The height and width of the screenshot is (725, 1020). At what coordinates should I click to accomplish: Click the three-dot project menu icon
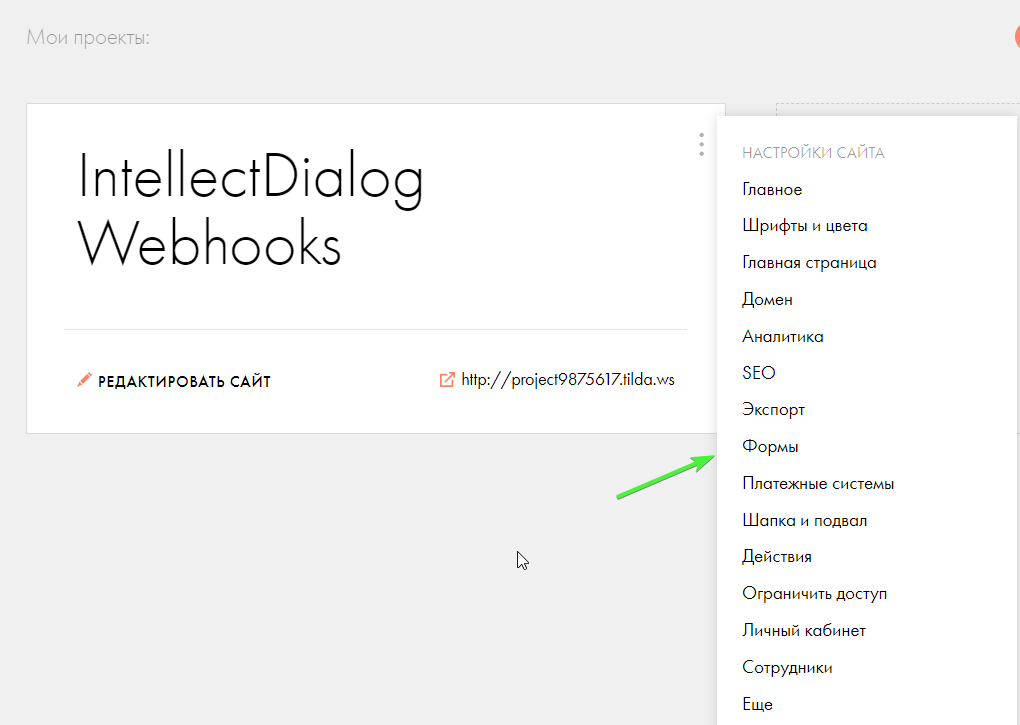(x=701, y=146)
